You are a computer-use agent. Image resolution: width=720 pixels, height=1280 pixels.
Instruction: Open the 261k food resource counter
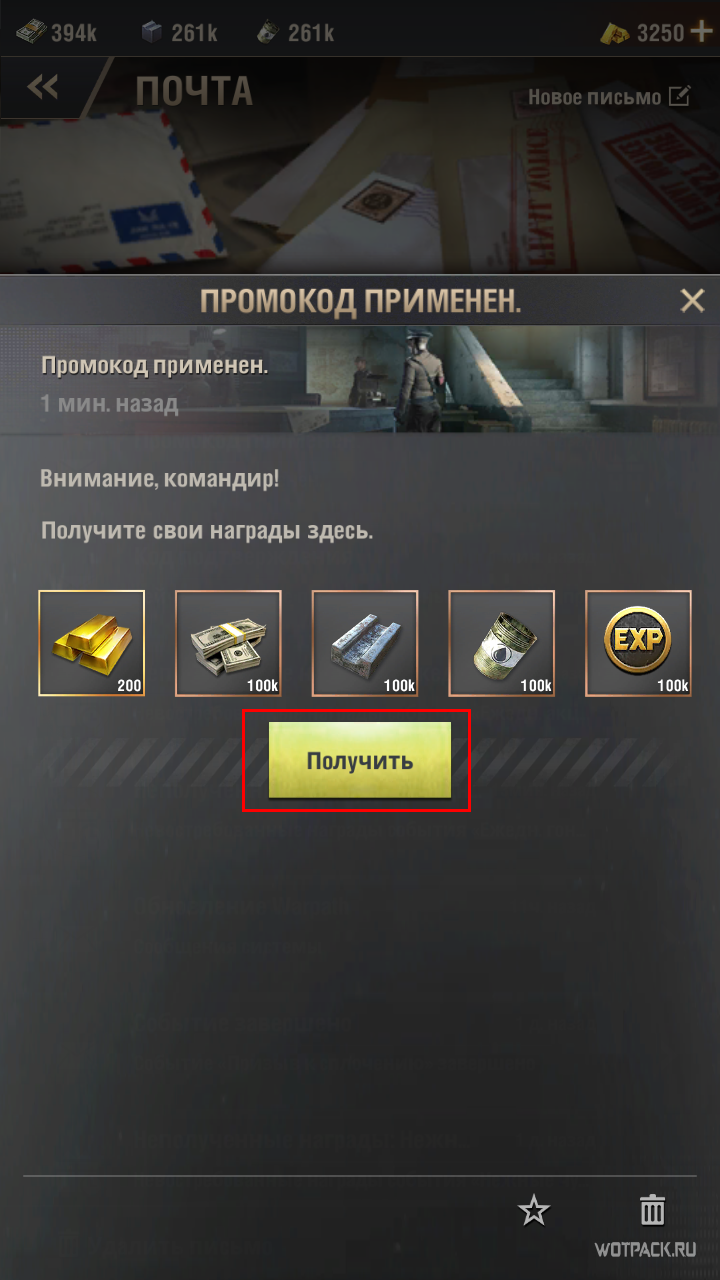296,32
